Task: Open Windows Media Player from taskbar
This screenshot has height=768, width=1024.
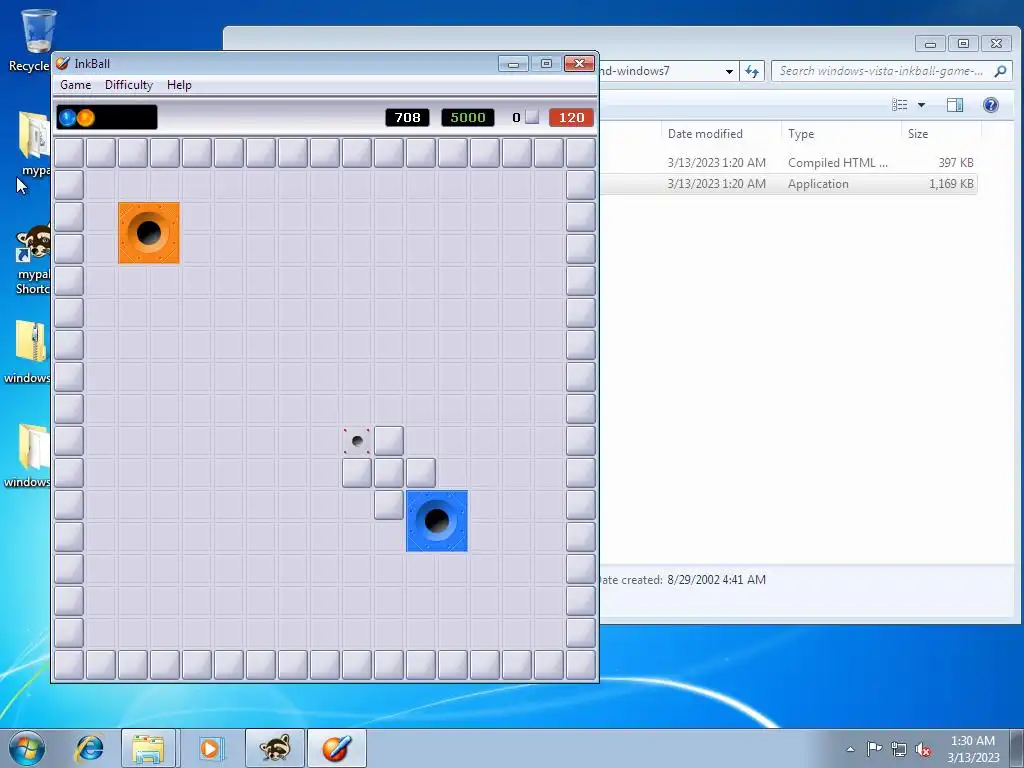Action: coord(210,748)
